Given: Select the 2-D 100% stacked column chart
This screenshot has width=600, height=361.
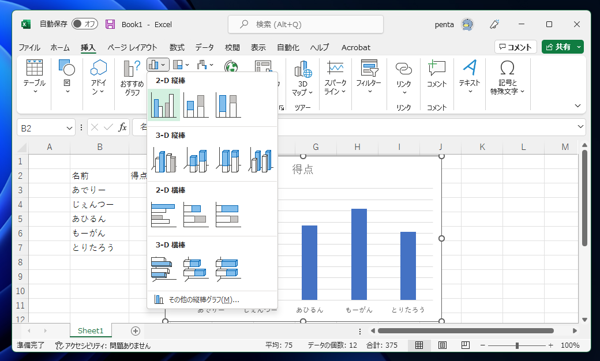Looking at the screenshot, I should [x=228, y=105].
